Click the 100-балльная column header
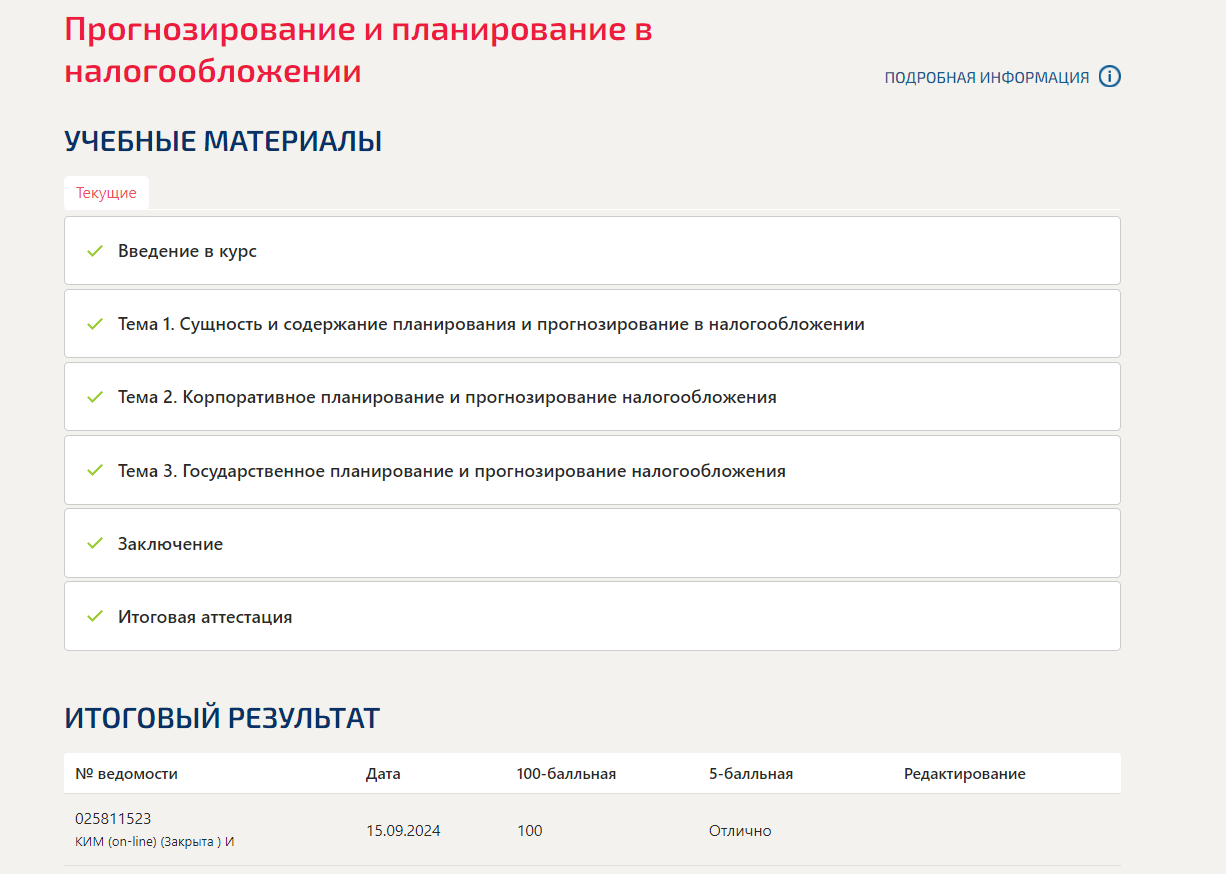 point(566,774)
